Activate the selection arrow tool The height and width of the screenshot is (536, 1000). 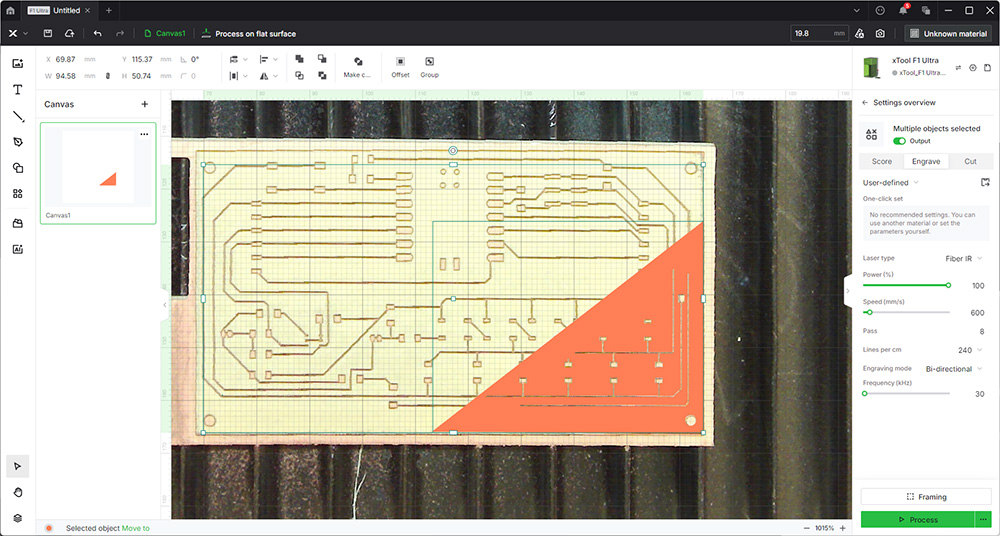(x=18, y=466)
